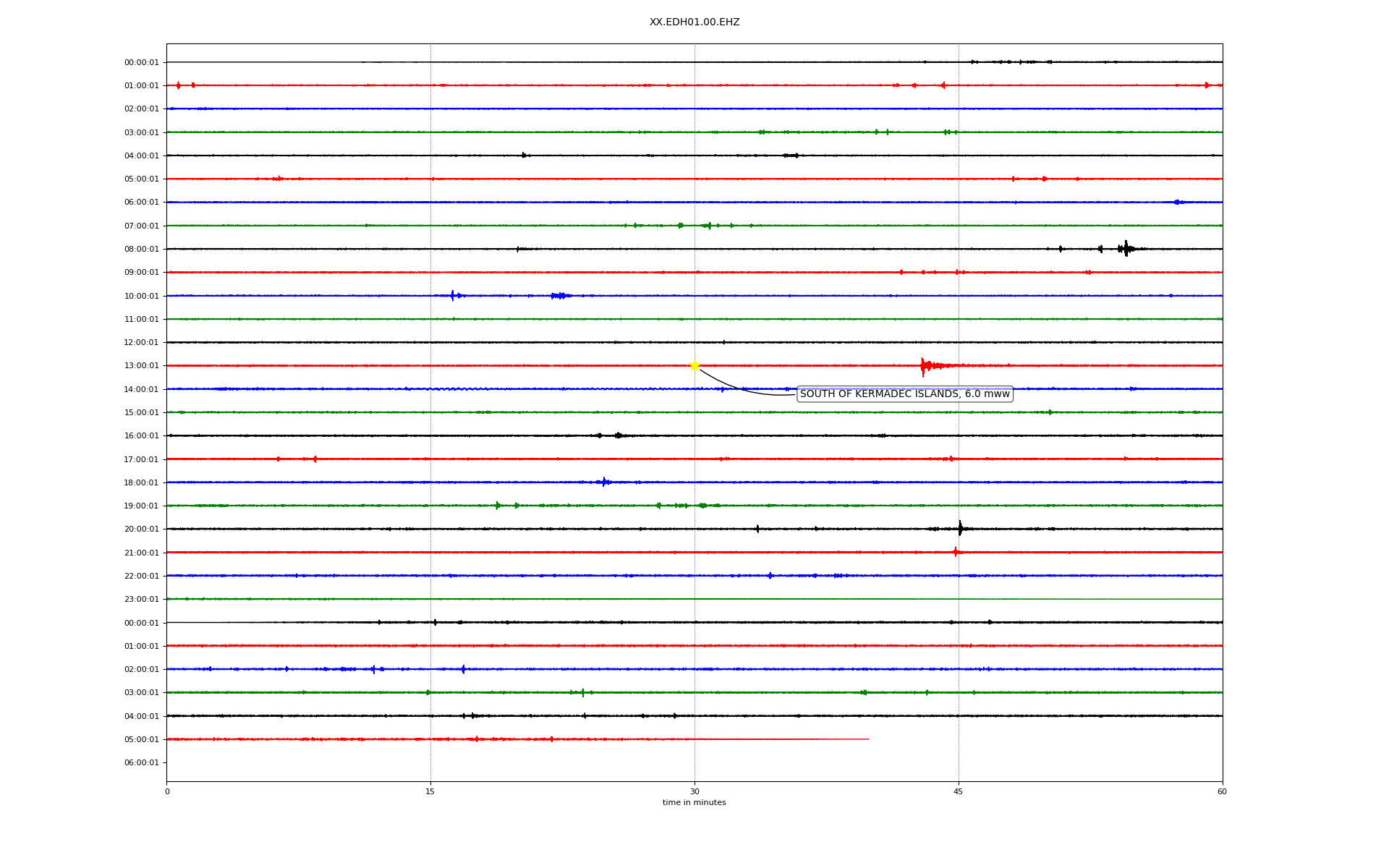This screenshot has height=868, width=1389.
Task: Click the 45 minute axis tick label
Action: [x=959, y=792]
